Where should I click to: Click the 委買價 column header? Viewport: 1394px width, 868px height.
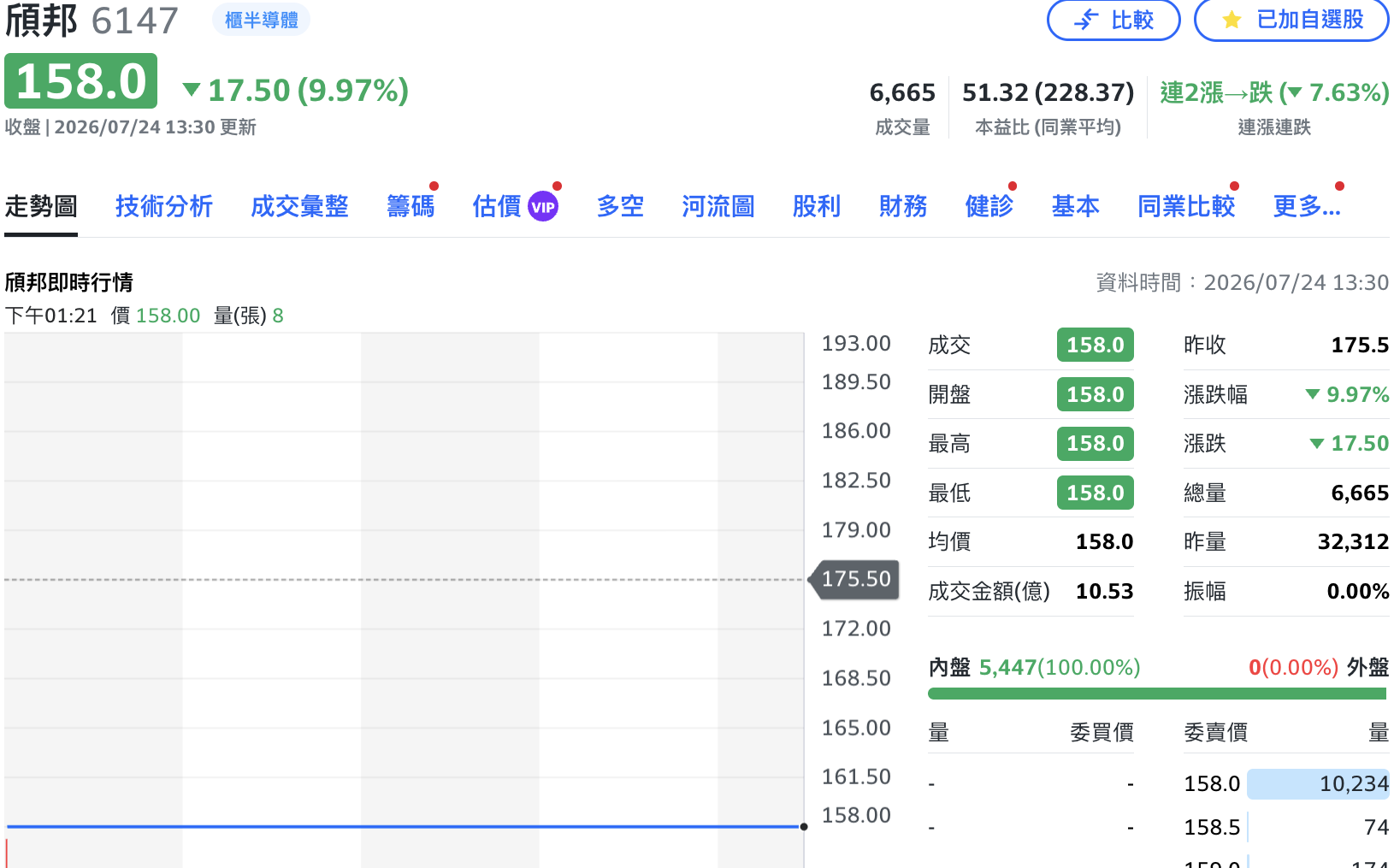(x=1102, y=732)
